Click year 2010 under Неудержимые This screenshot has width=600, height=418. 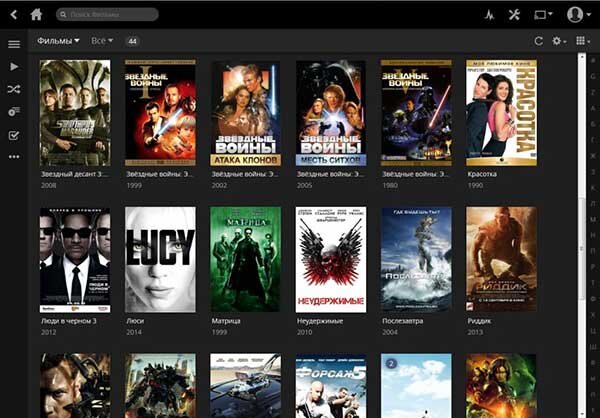[305, 332]
